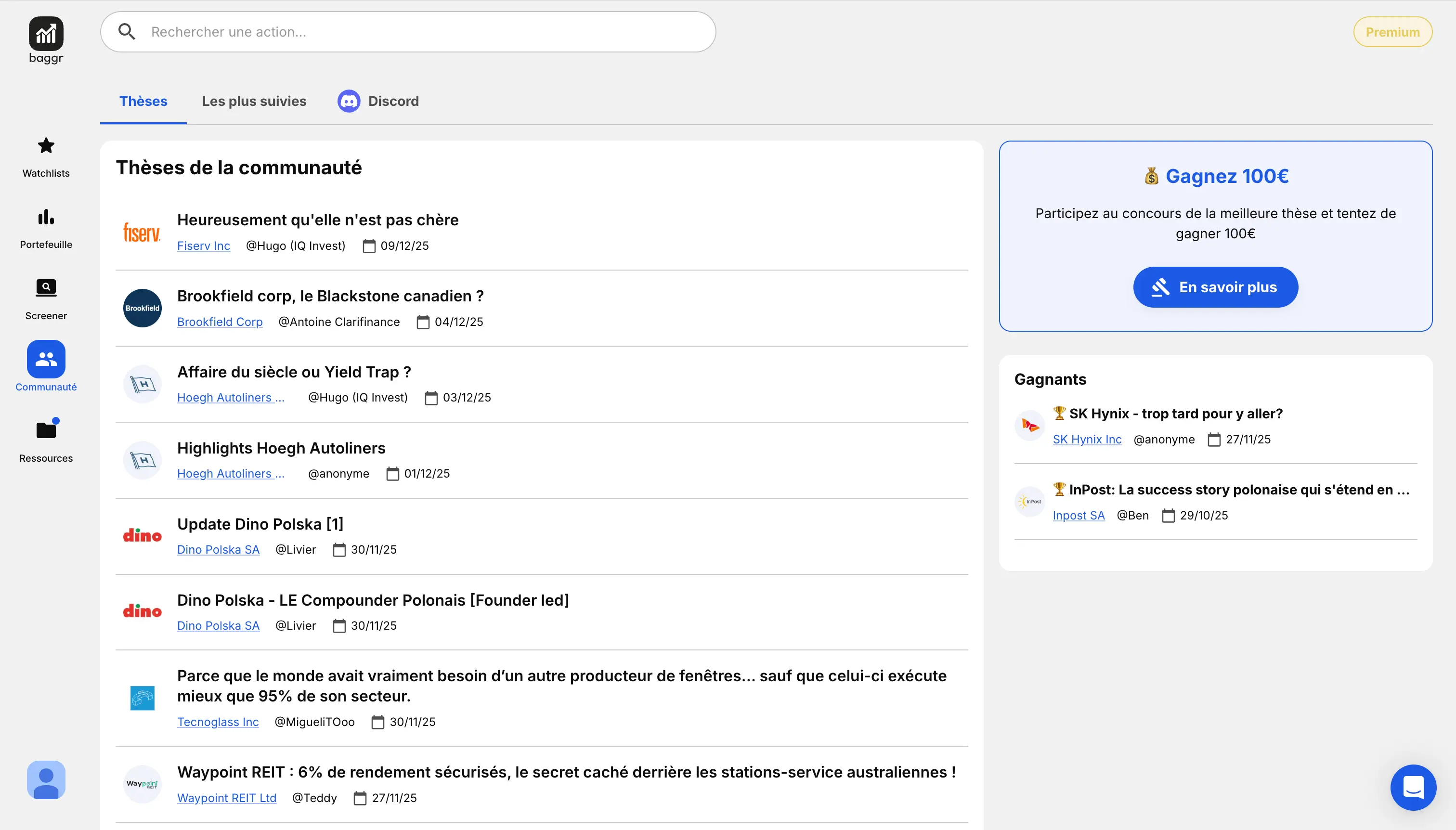Viewport: 1456px width, 830px height.
Task: Click the baggr logo icon
Action: coord(46,34)
